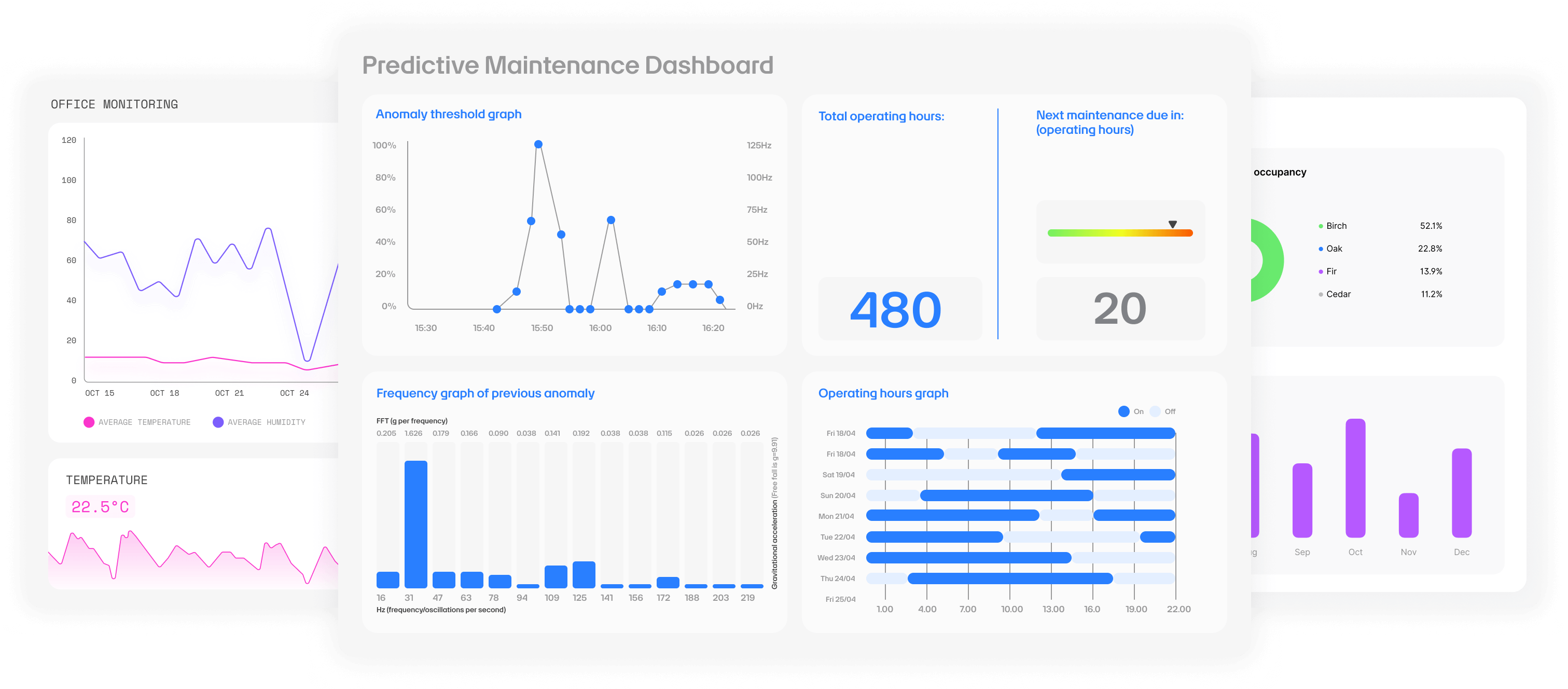Select the 125 Hz frequency bar

(584, 574)
